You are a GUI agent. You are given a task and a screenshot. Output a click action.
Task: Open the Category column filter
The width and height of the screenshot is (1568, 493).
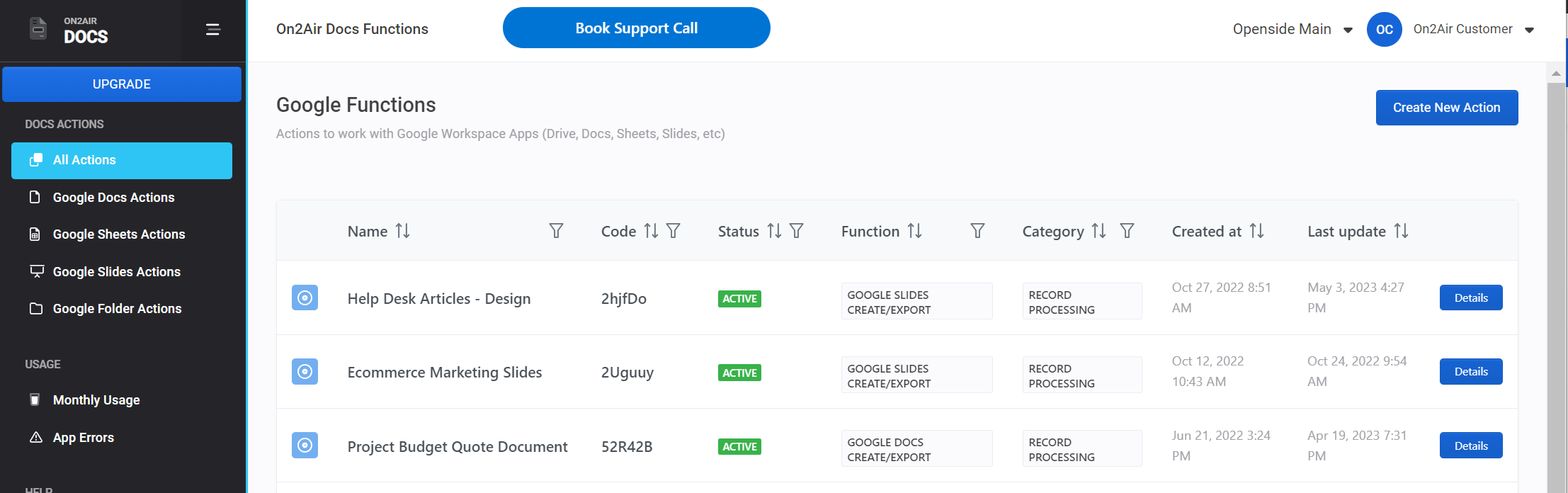(1127, 231)
